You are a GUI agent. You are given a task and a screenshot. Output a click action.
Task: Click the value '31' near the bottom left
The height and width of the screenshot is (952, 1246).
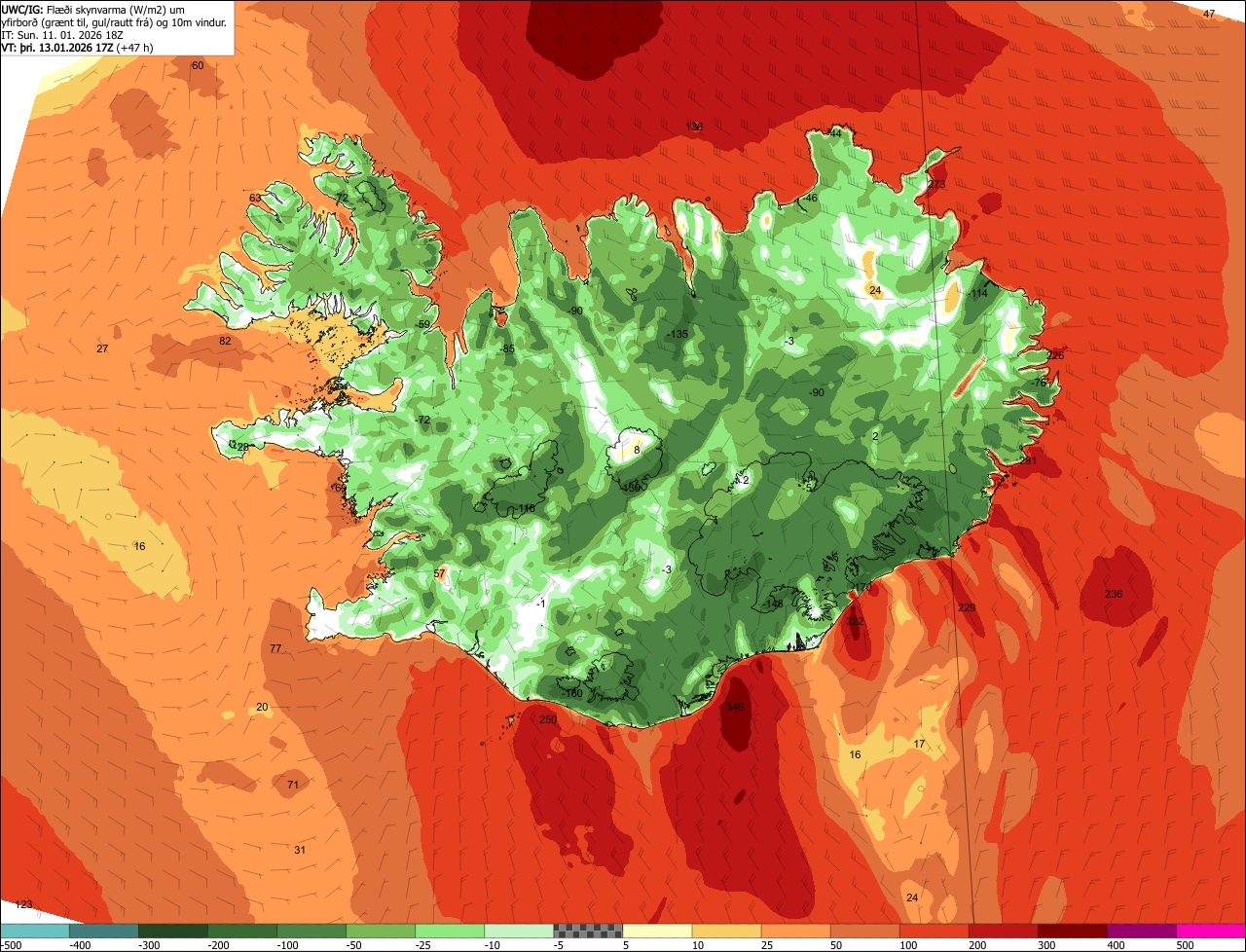pyautogui.click(x=300, y=850)
